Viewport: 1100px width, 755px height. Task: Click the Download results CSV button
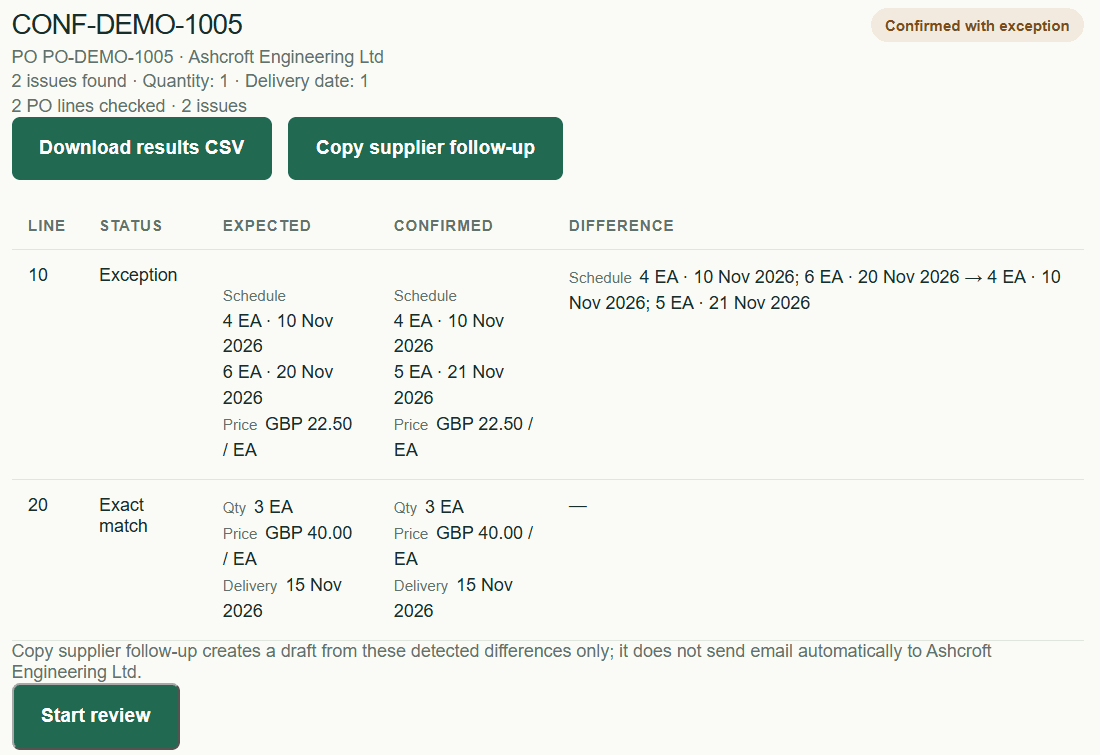pyautogui.click(x=142, y=148)
